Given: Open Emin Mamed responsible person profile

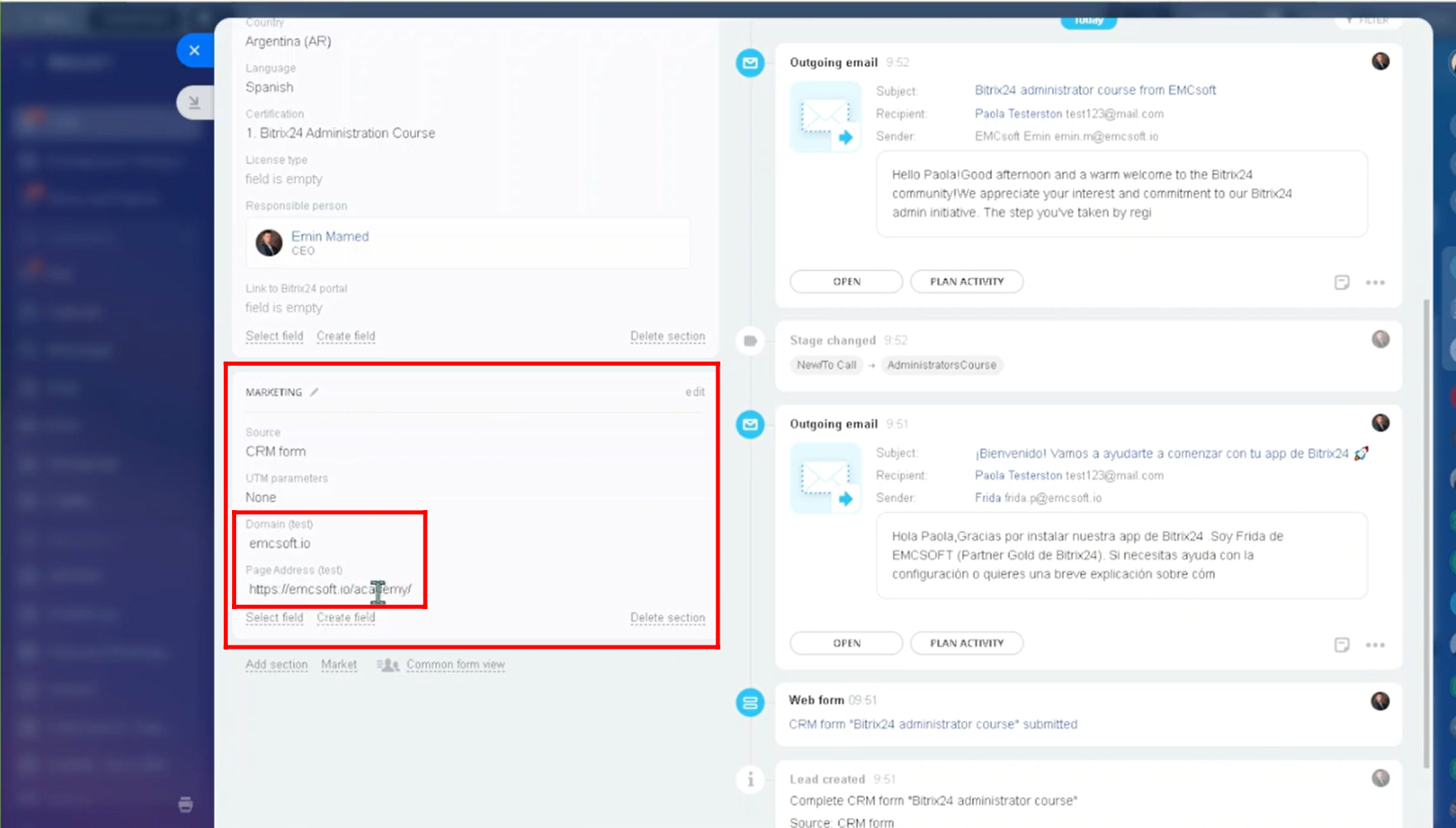Looking at the screenshot, I should coord(329,236).
